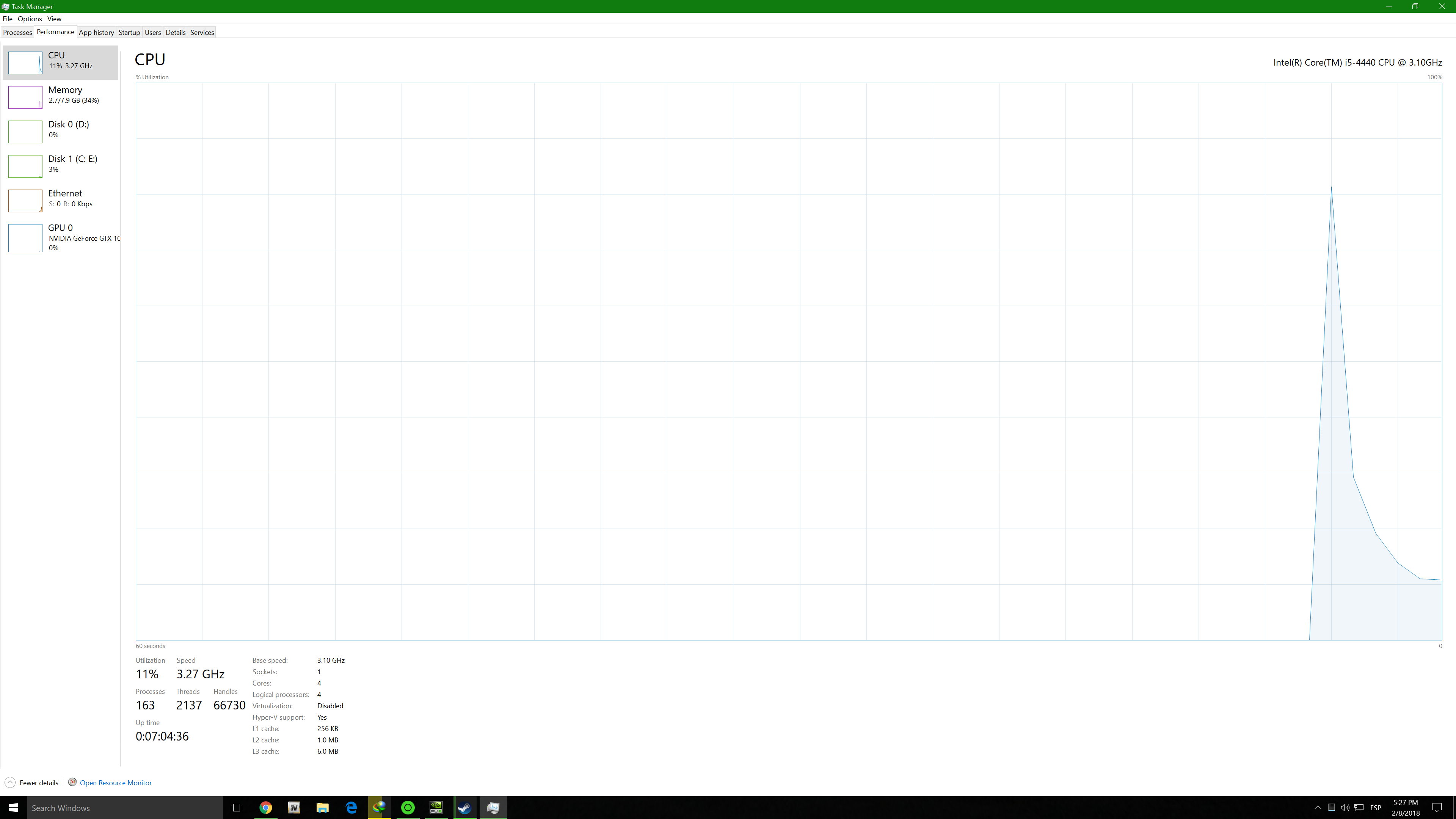1456x819 pixels.
Task: Click the Resource Monitor gauge icon
Action: tap(72, 782)
